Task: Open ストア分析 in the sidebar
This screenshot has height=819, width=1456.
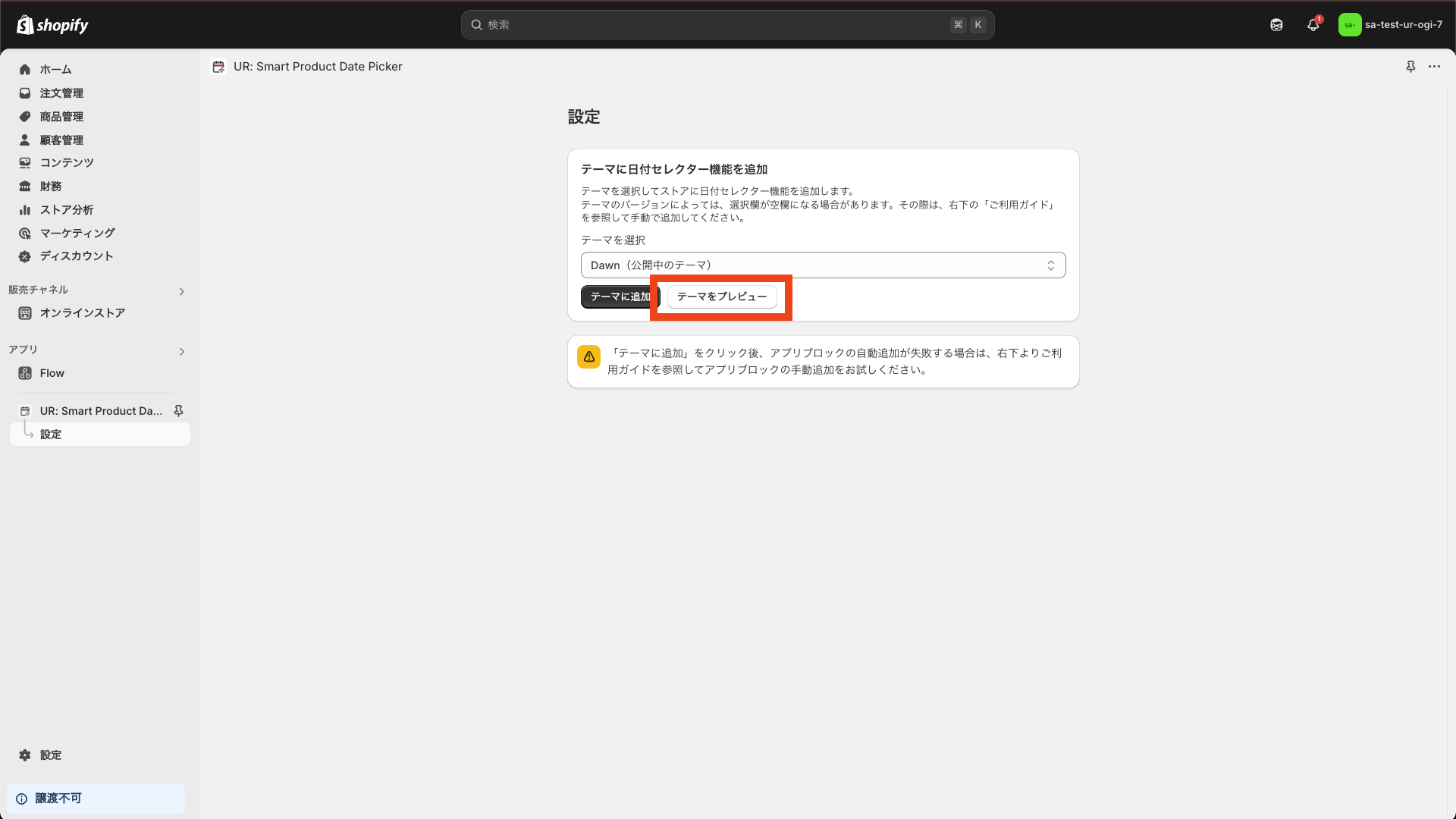Action: pyautogui.click(x=67, y=210)
